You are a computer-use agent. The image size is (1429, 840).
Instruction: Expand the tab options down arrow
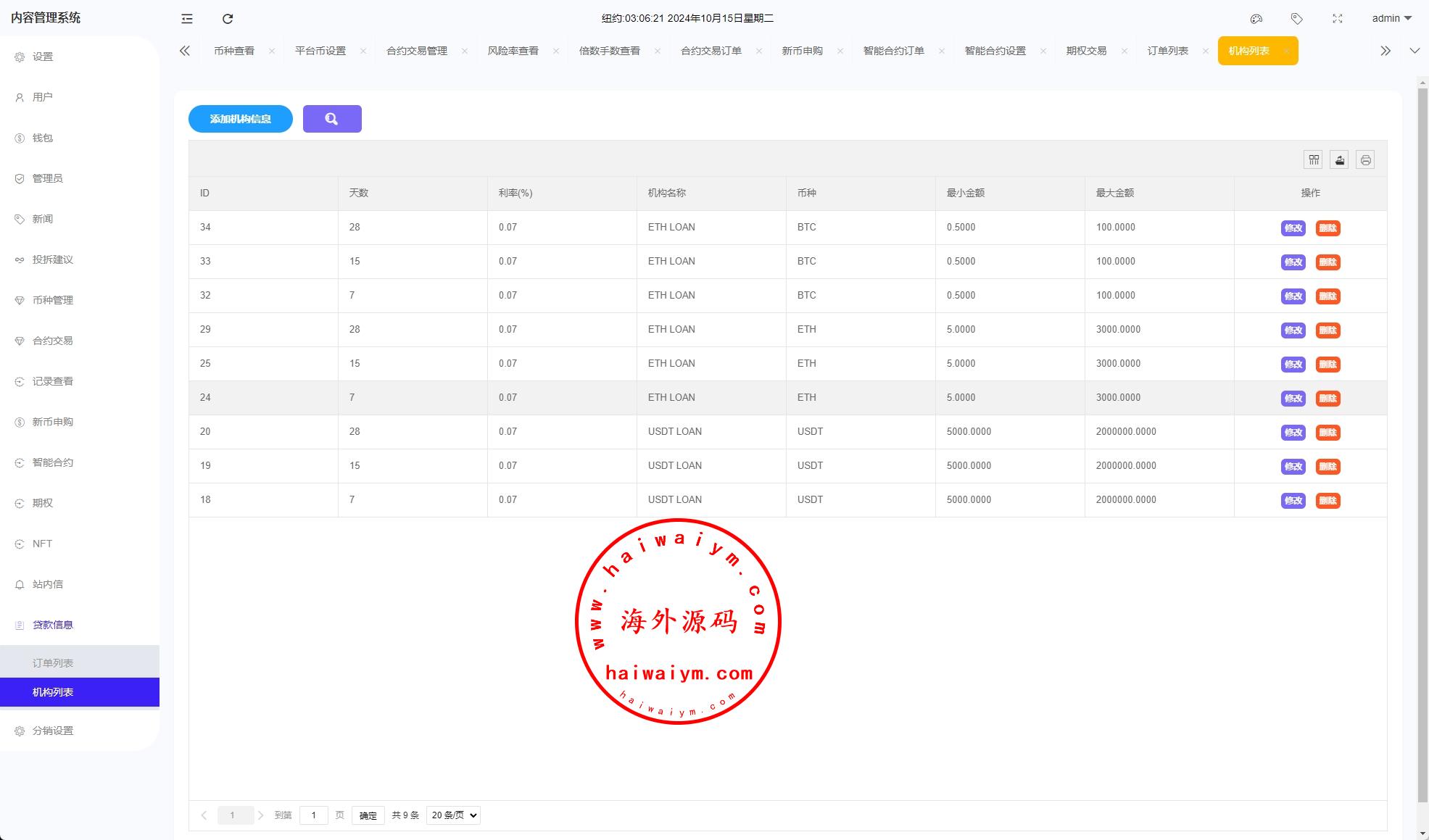click(1414, 51)
